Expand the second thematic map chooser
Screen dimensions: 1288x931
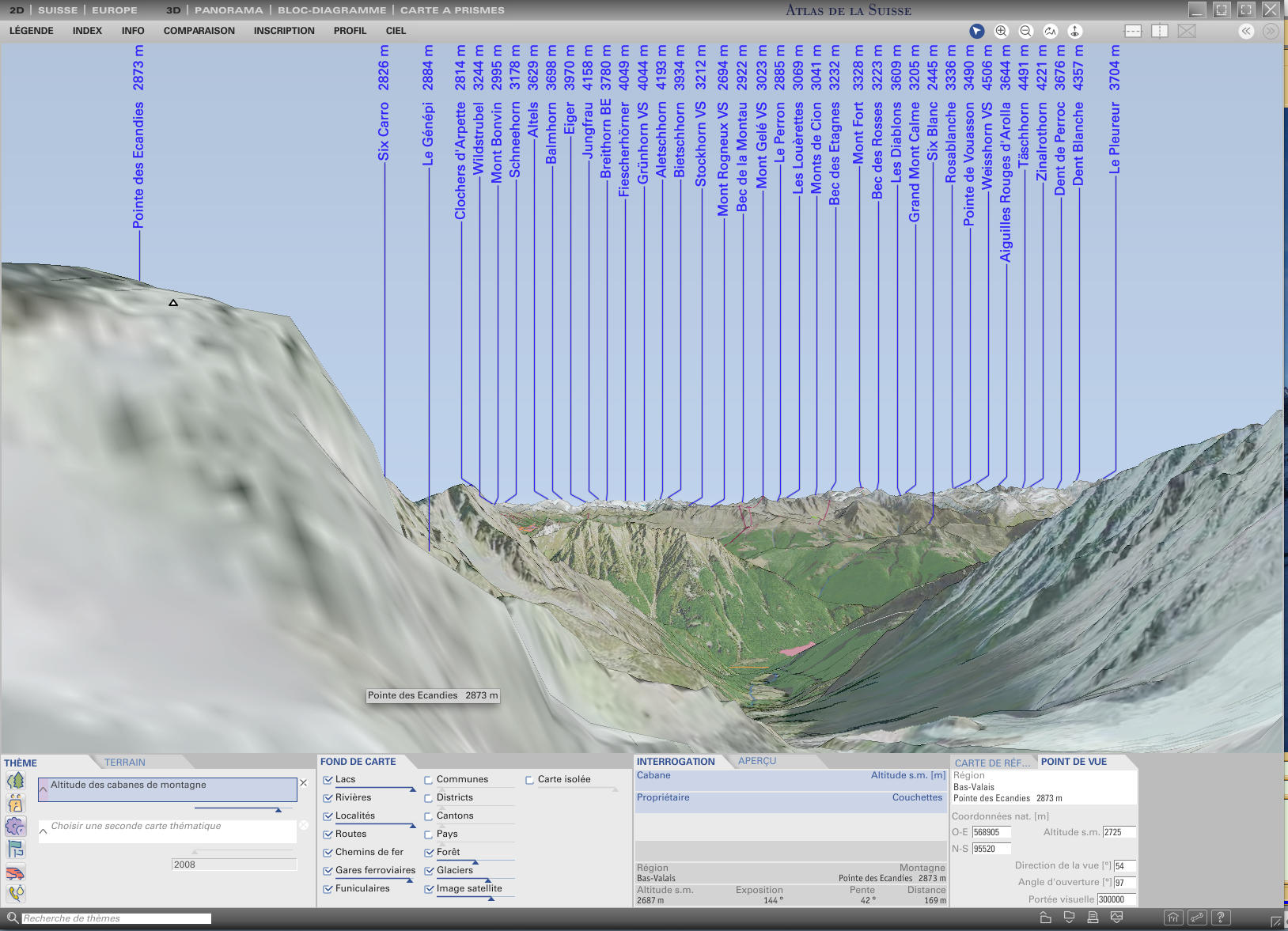pos(44,831)
